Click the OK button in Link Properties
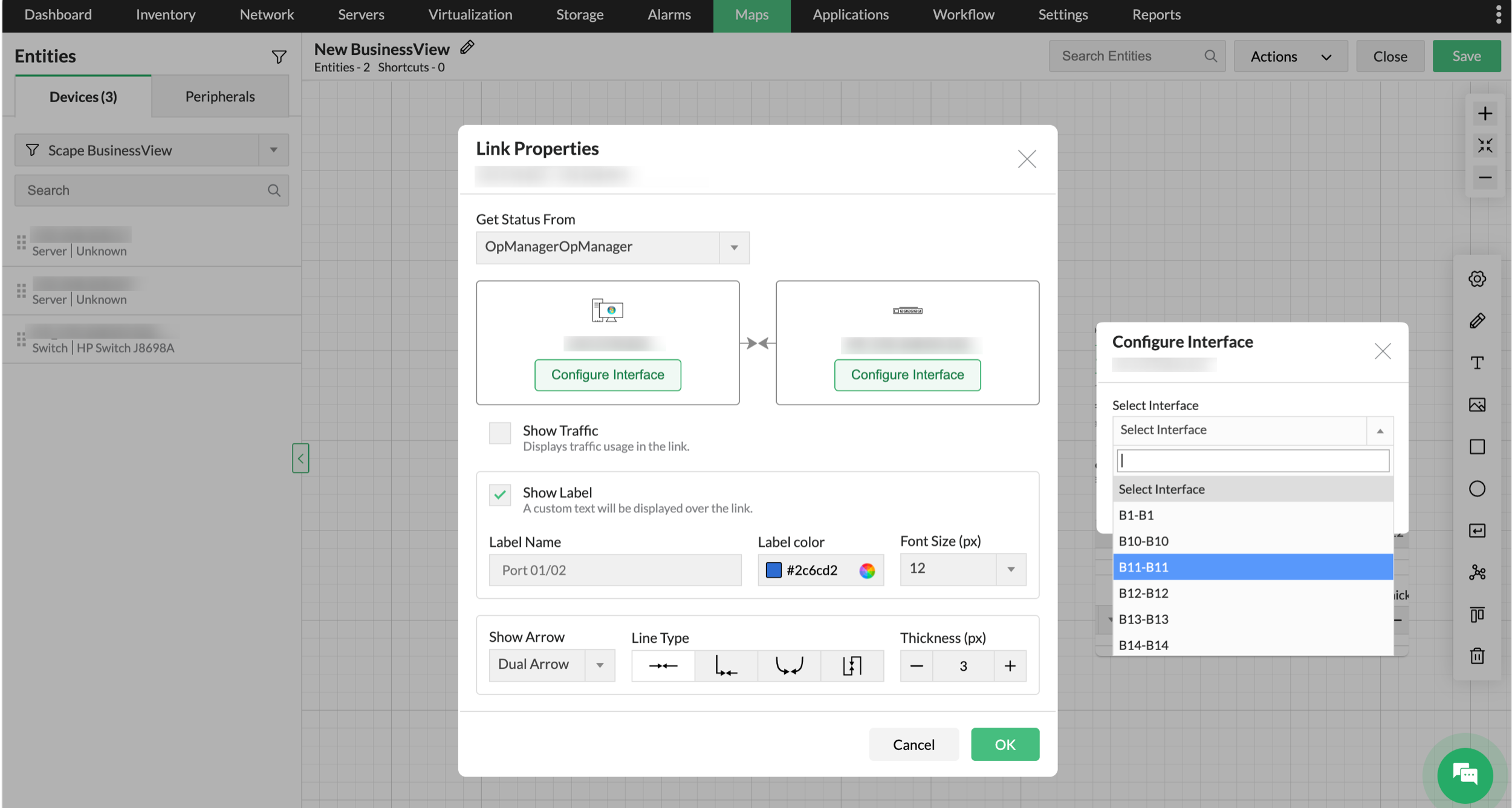The image size is (1512, 808). [x=1005, y=744]
